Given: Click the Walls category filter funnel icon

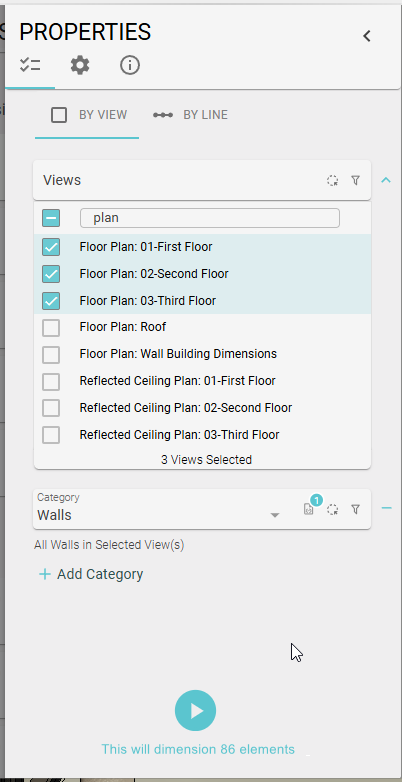Looking at the screenshot, I should pos(356,509).
